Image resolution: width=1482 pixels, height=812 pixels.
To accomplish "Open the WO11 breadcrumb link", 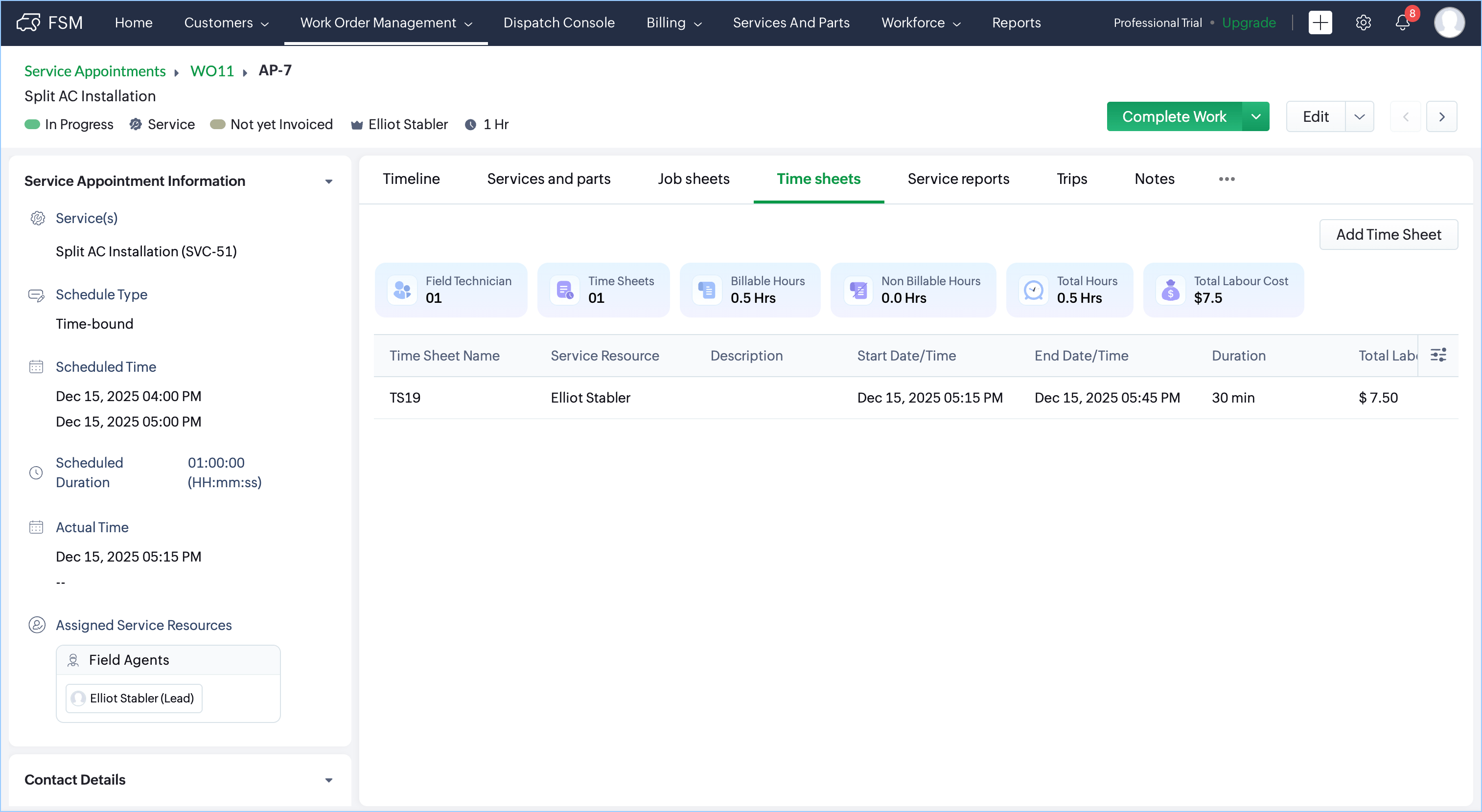I will click(212, 71).
